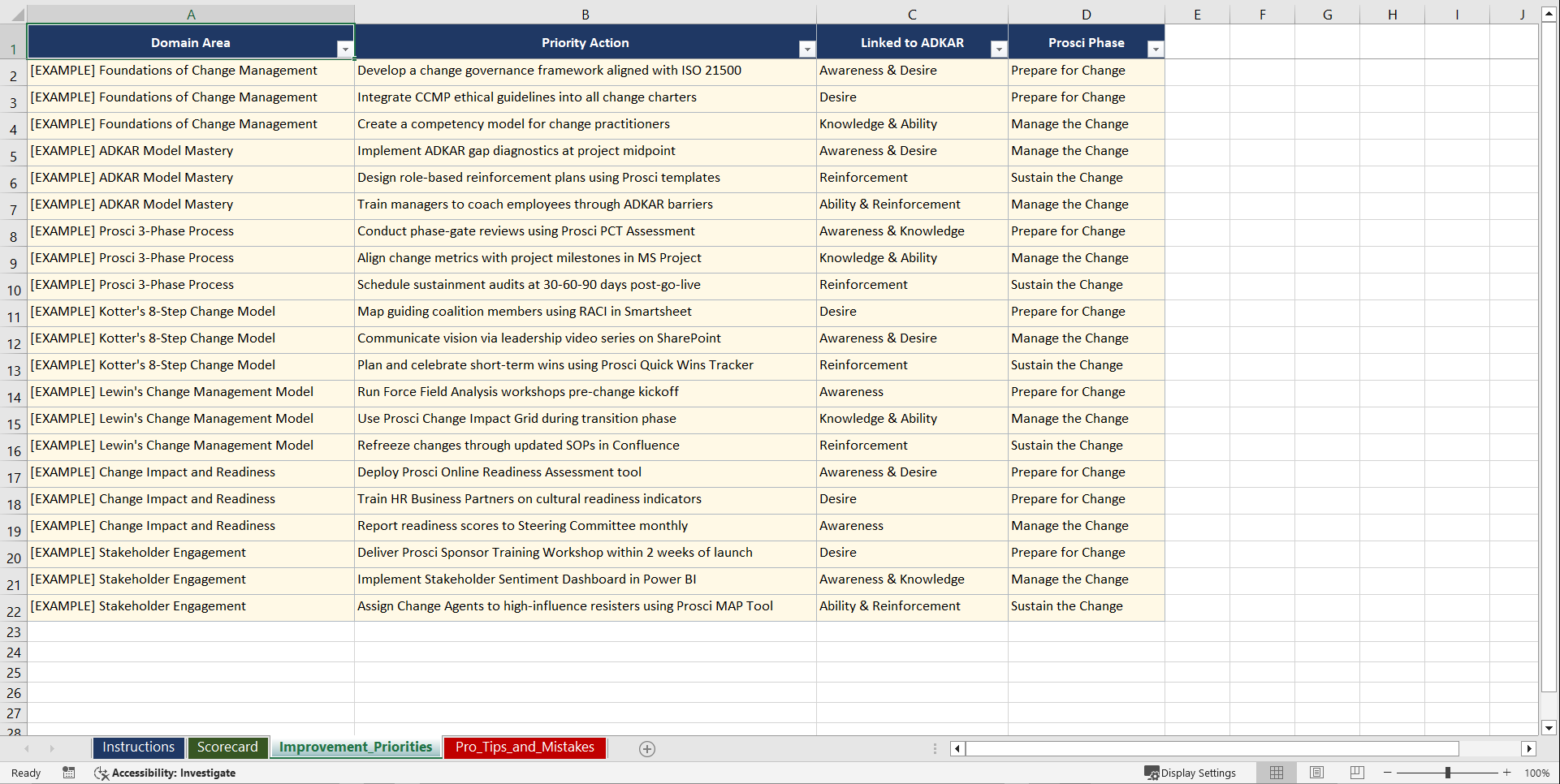Image resolution: width=1560 pixels, height=784 pixels.
Task: Open the Prosci Phase filter dropdown
Action: [1156, 49]
